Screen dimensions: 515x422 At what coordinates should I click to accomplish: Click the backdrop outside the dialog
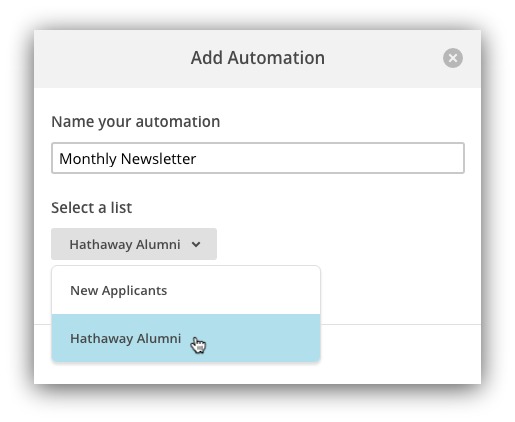(17, 213)
